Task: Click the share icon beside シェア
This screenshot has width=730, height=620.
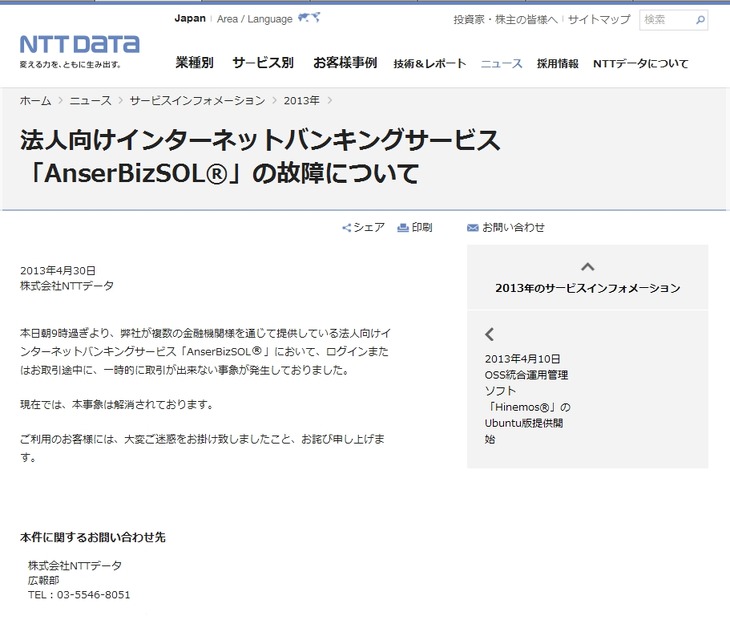Action: click(346, 228)
